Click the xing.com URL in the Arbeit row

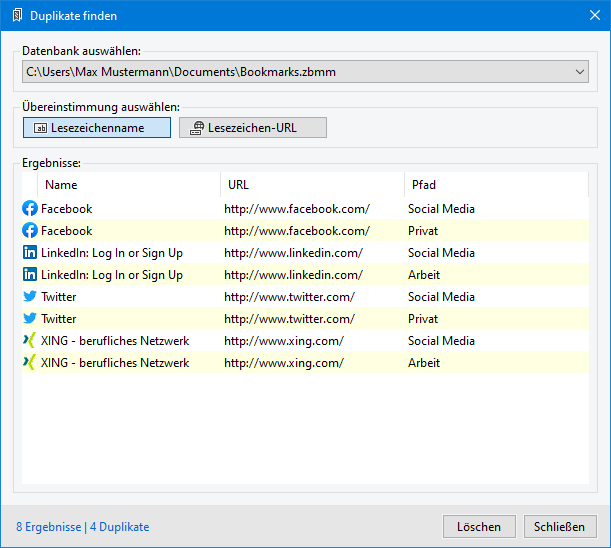tap(284, 363)
